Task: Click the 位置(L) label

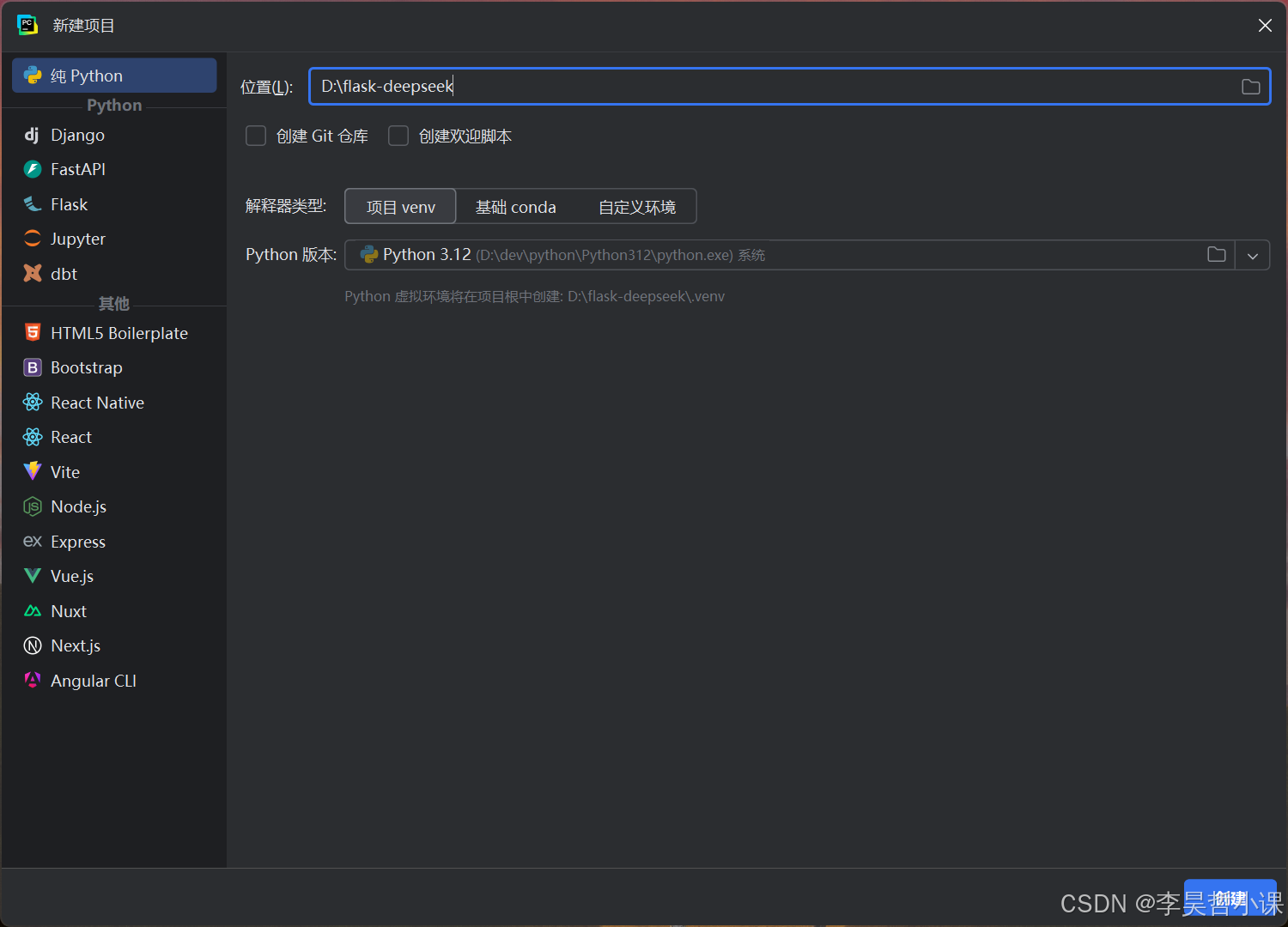Action: pyautogui.click(x=267, y=87)
